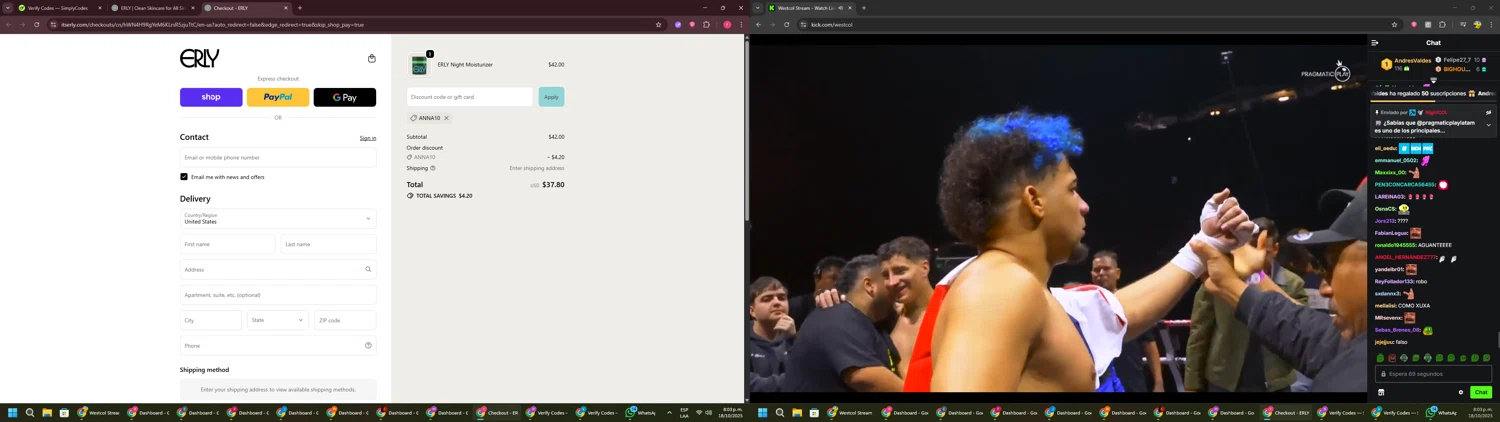Mute the Westcol Stream tab audio icon
1500x422 pixels.
(840, 8)
